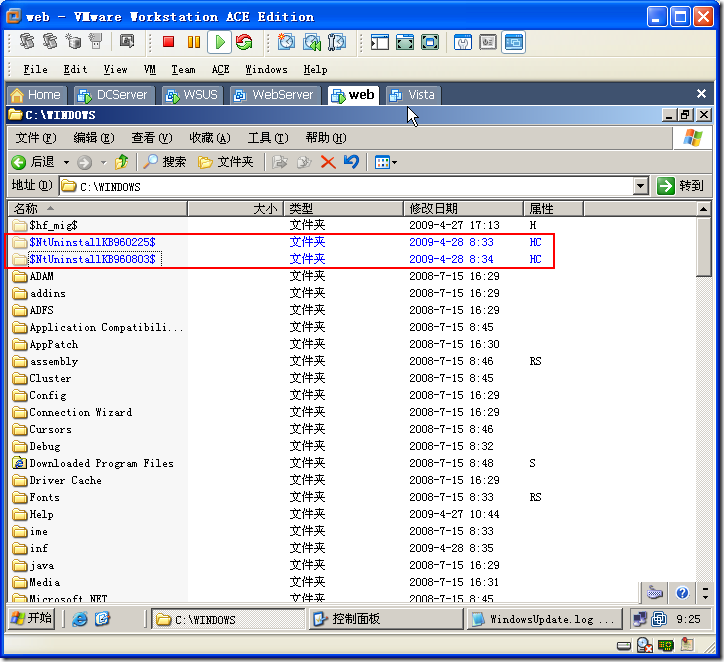This screenshot has width=724, height=662.
Task: Click the VMware status bar hard disk icon
Action: click(x=624, y=645)
